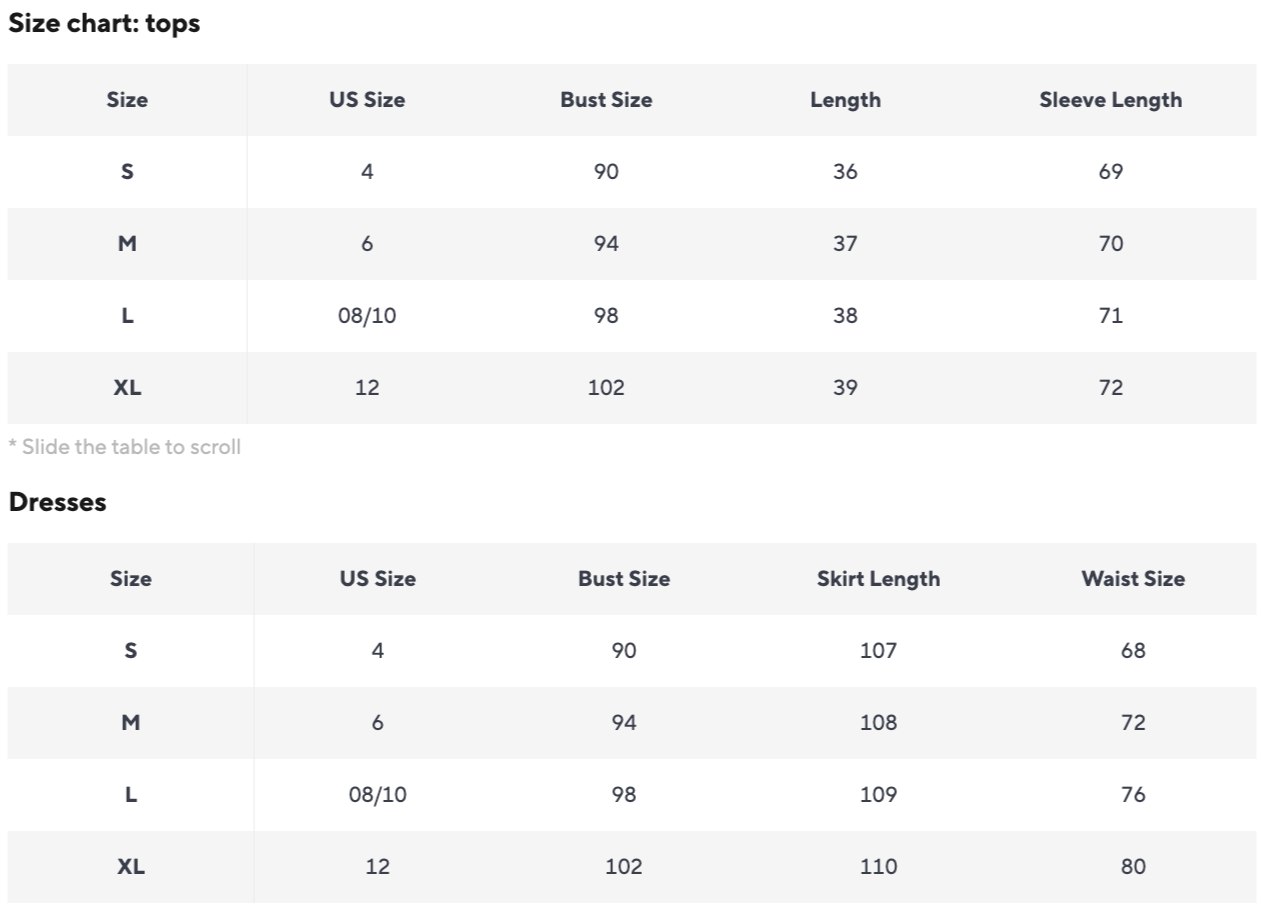Select the Sleeve Length column header
The height and width of the screenshot is (908, 1267).
(1110, 100)
